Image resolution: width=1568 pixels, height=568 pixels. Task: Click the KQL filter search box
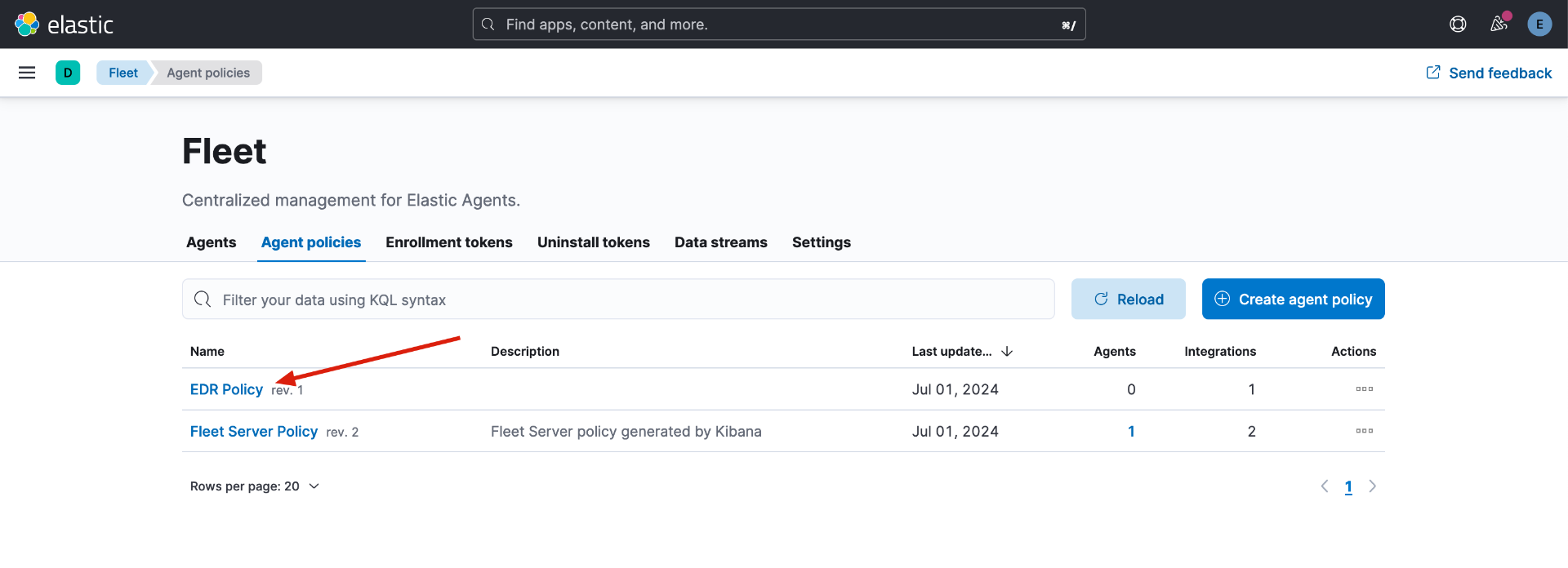[x=618, y=300]
